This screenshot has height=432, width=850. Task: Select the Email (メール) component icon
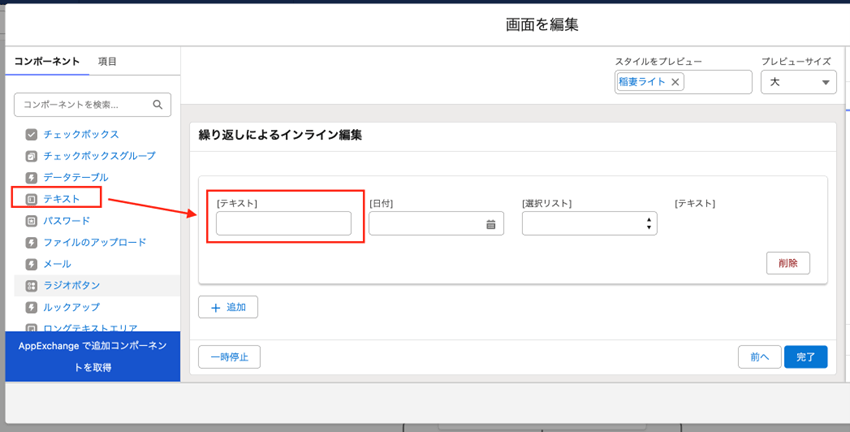coord(32,264)
